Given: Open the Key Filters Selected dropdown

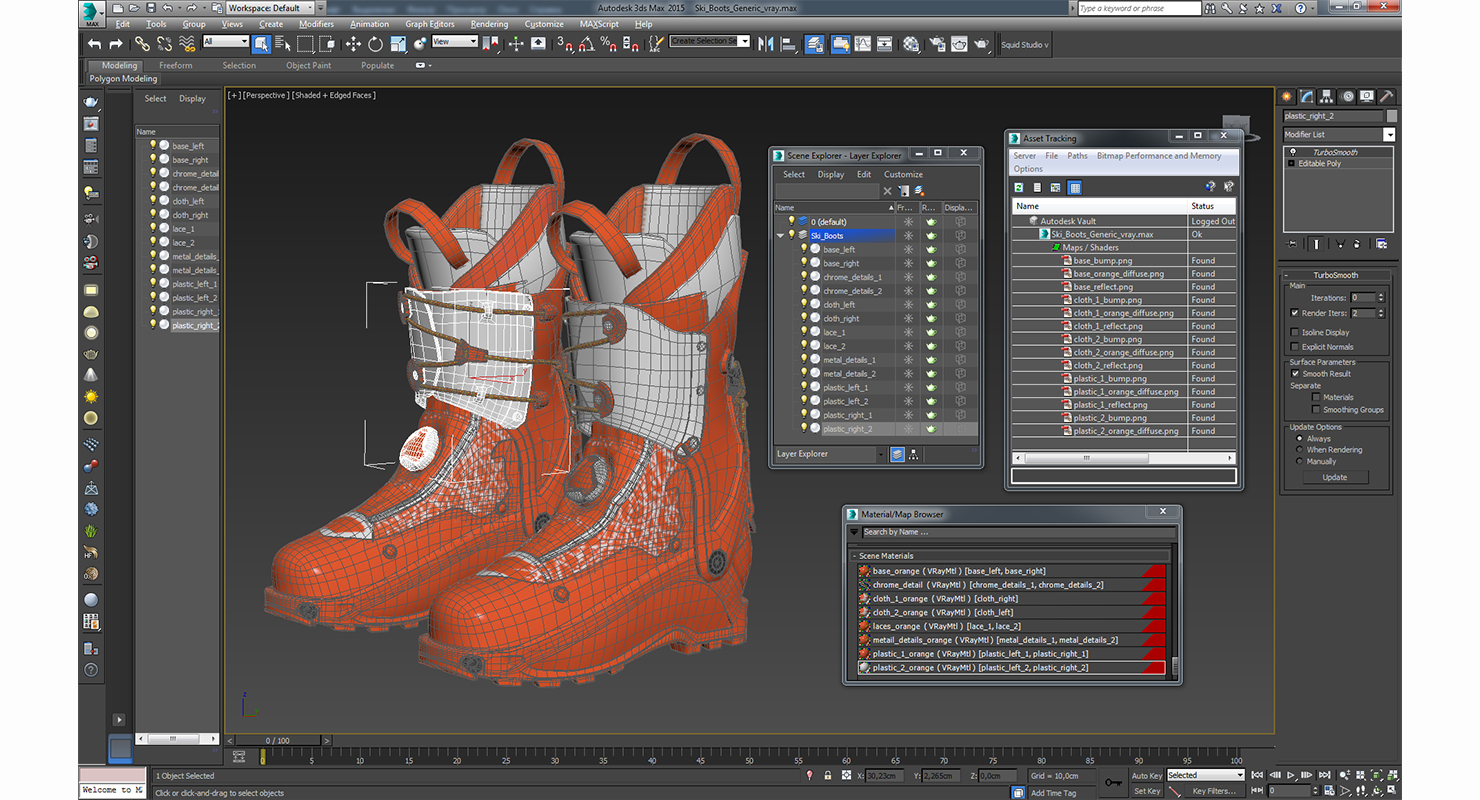Looking at the screenshot, I should [1205, 775].
